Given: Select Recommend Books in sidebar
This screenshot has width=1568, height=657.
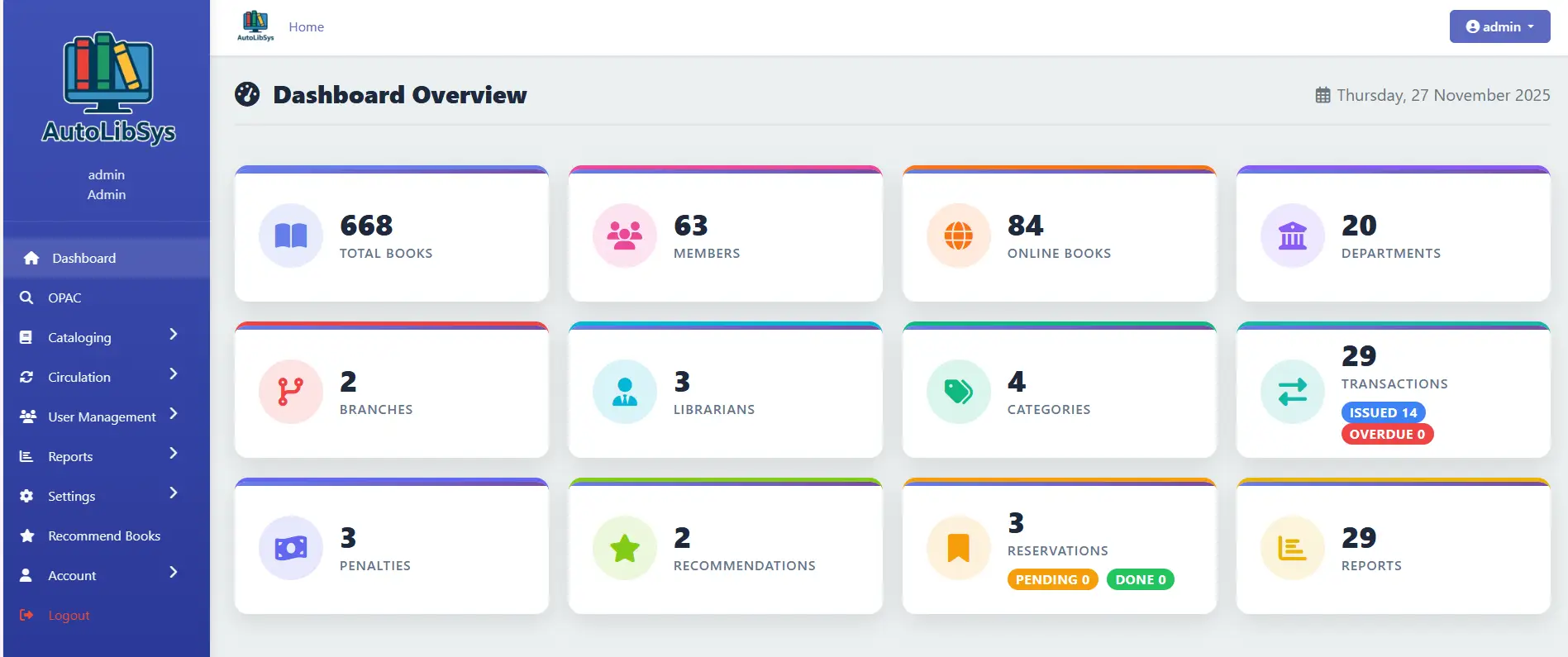Looking at the screenshot, I should tap(103, 536).
